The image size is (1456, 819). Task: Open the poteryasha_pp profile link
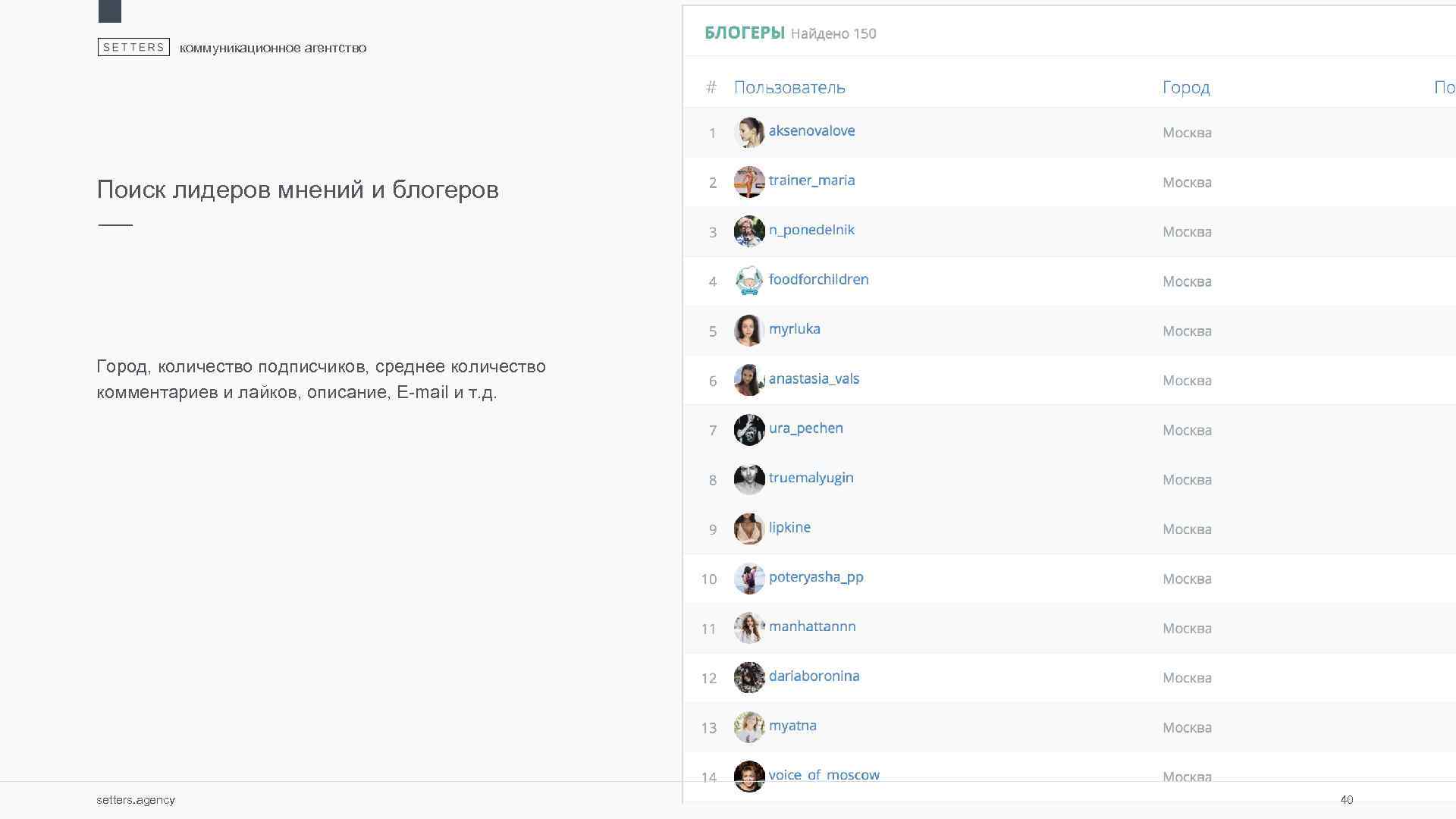[816, 577]
